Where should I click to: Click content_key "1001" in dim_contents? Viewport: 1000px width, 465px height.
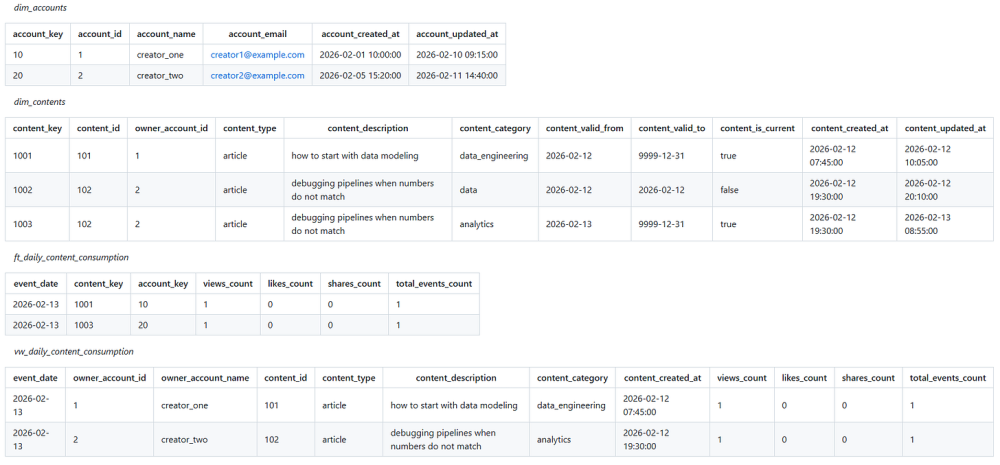click(x=23, y=155)
